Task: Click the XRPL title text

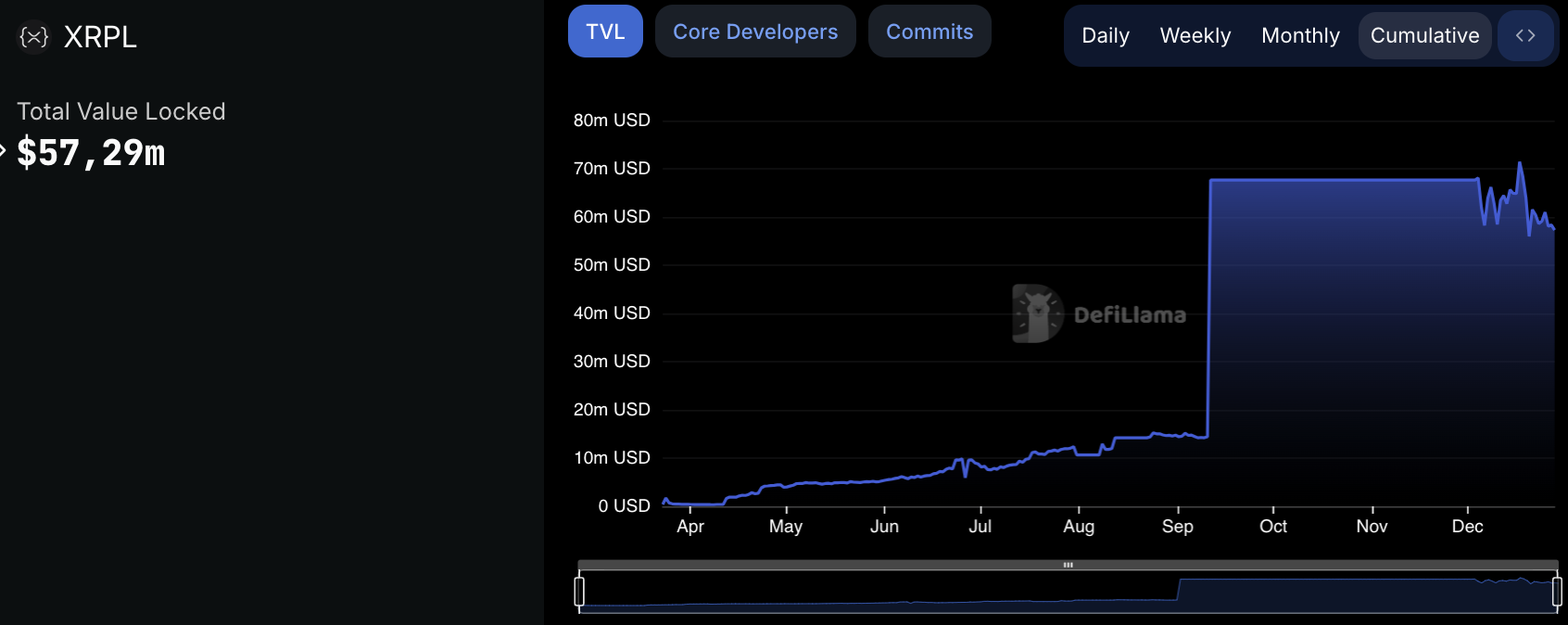Action: coord(100,37)
